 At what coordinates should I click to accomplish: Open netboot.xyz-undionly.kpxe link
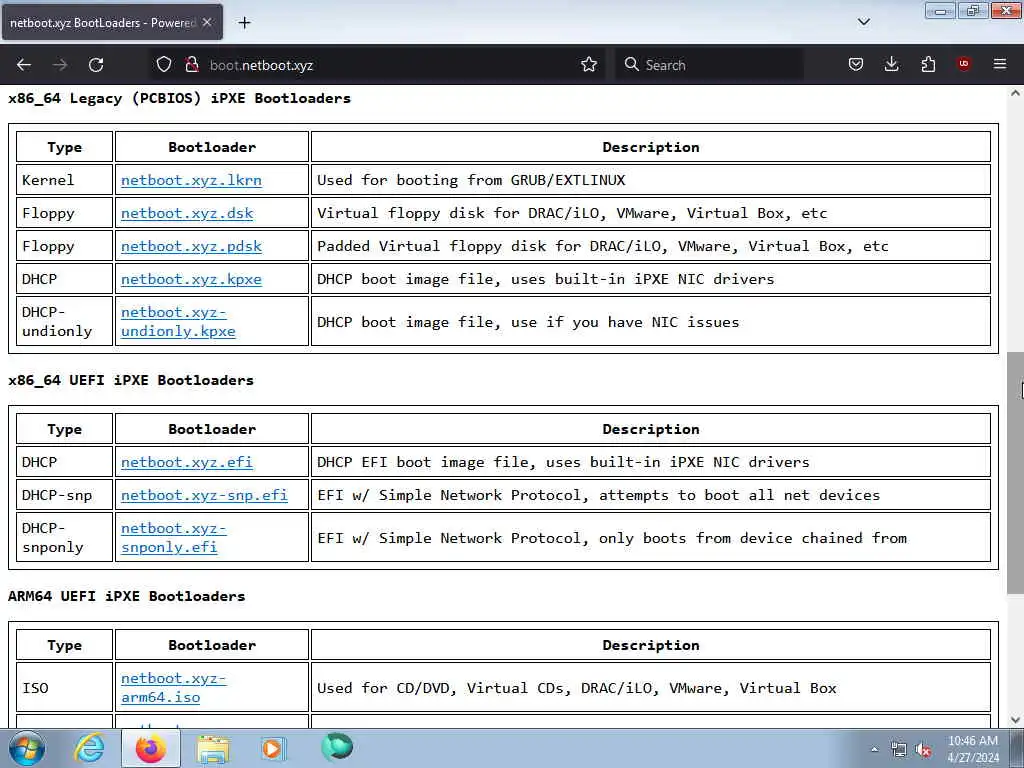[x=178, y=321]
